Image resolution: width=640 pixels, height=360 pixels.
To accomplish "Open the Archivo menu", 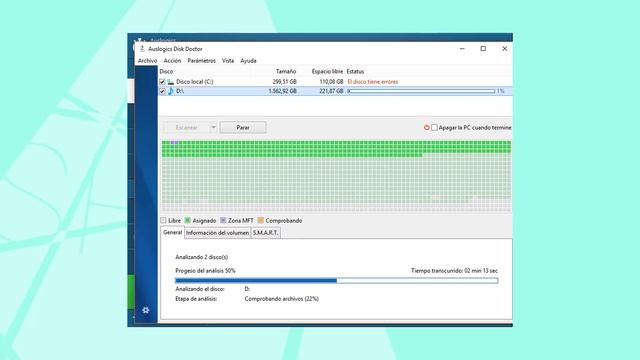I will click(x=147, y=60).
